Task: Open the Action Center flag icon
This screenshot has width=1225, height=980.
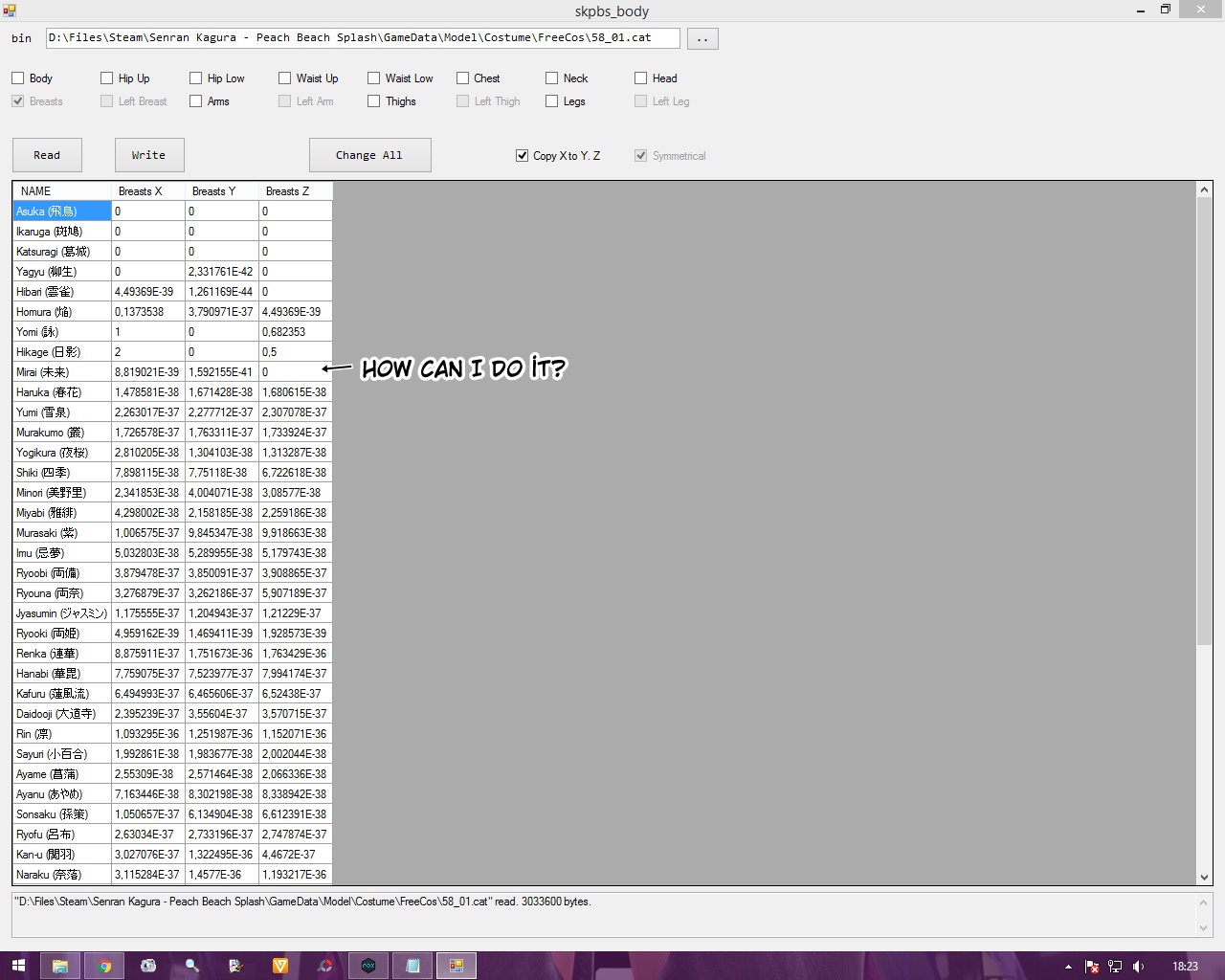Action: (x=1091, y=967)
